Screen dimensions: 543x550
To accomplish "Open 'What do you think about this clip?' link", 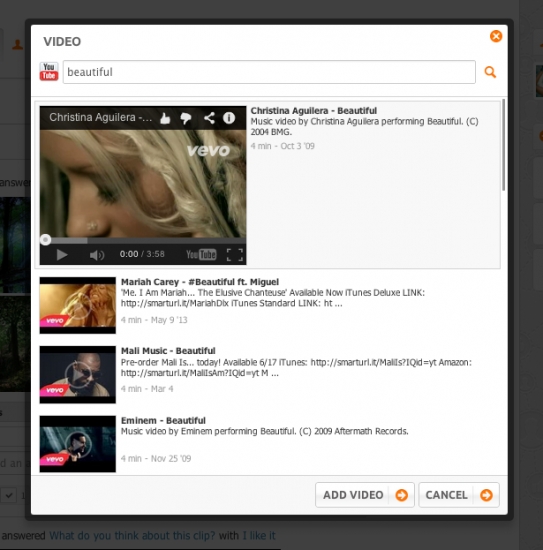I will pyautogui.click(x=132, y=535).
